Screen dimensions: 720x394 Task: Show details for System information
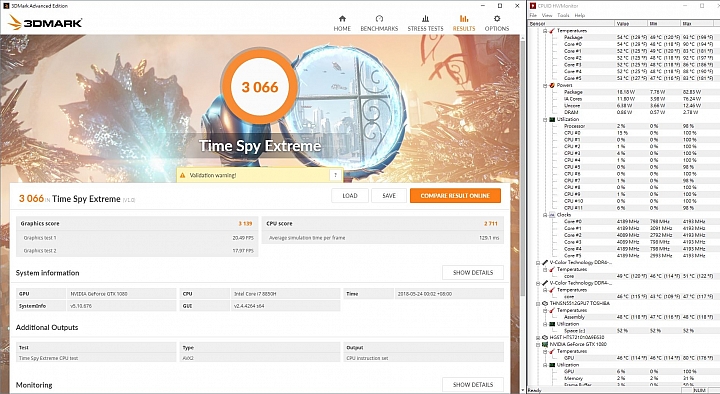point(473,272)
